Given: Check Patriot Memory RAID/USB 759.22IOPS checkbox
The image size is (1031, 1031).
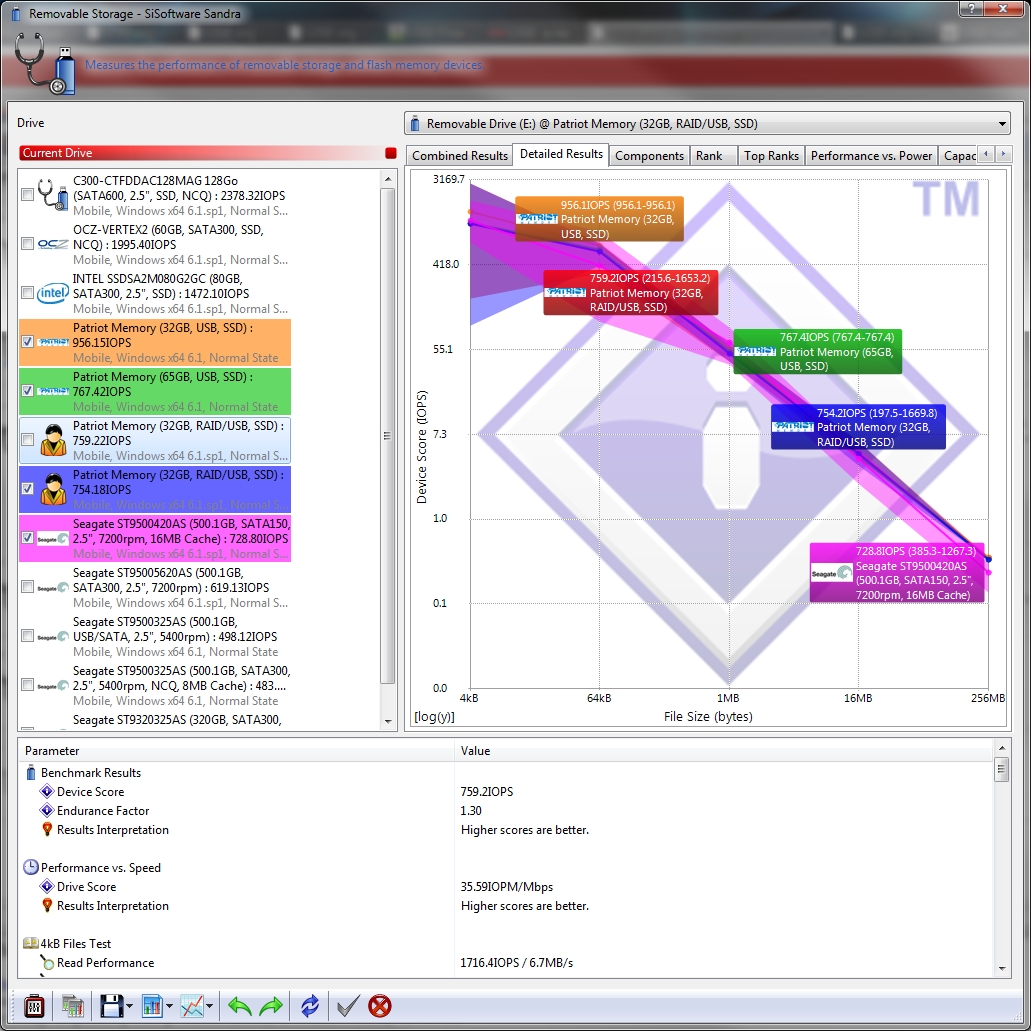Looking at the screenshot, I should [28, 440].
